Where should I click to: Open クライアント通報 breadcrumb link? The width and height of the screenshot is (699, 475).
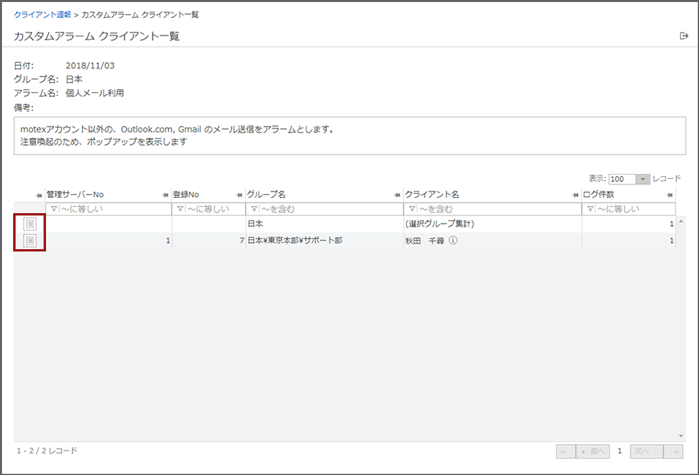pyautogui.click(x=42, y=16)
